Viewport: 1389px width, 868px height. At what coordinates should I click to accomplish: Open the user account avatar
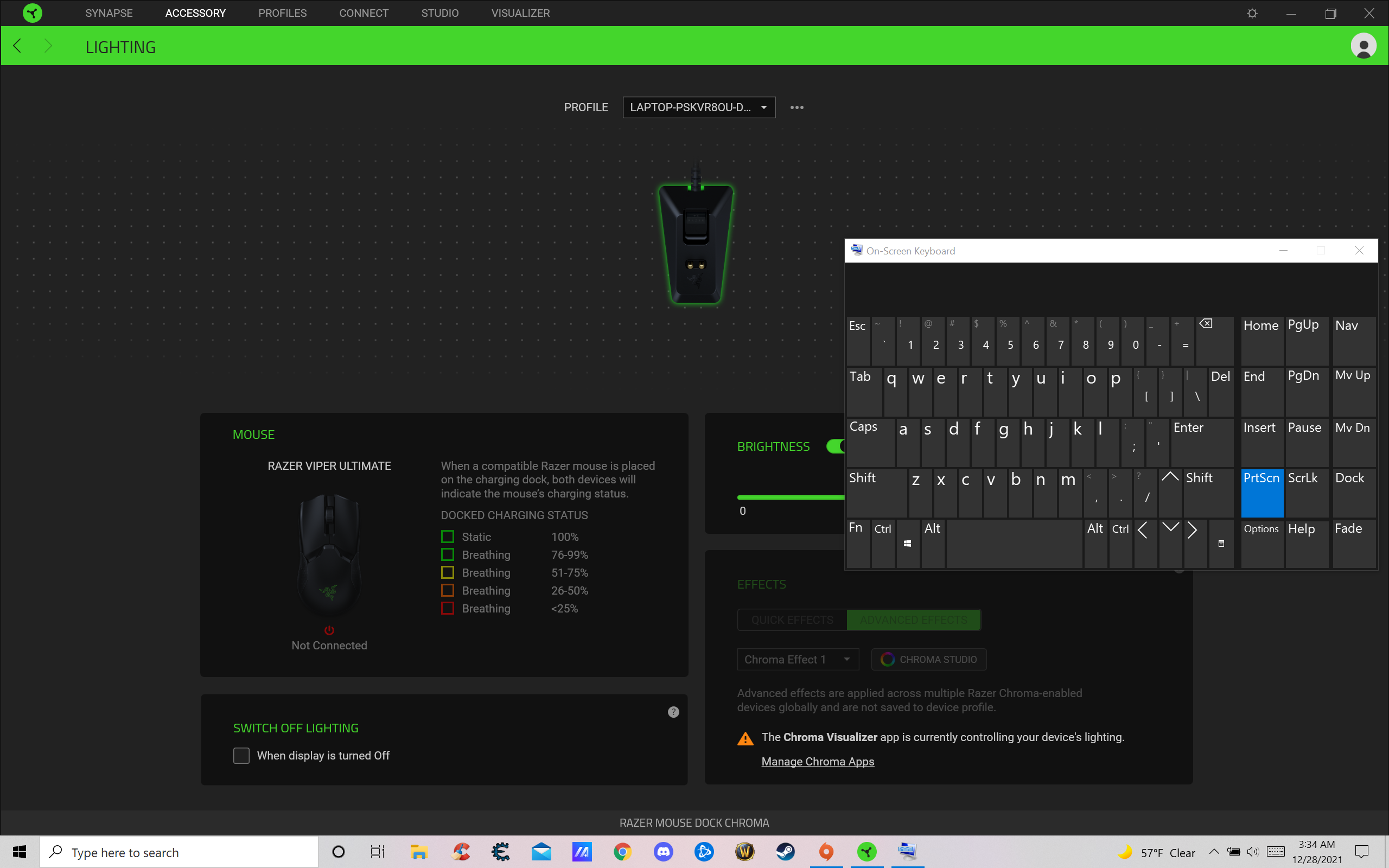point(1363,46)
